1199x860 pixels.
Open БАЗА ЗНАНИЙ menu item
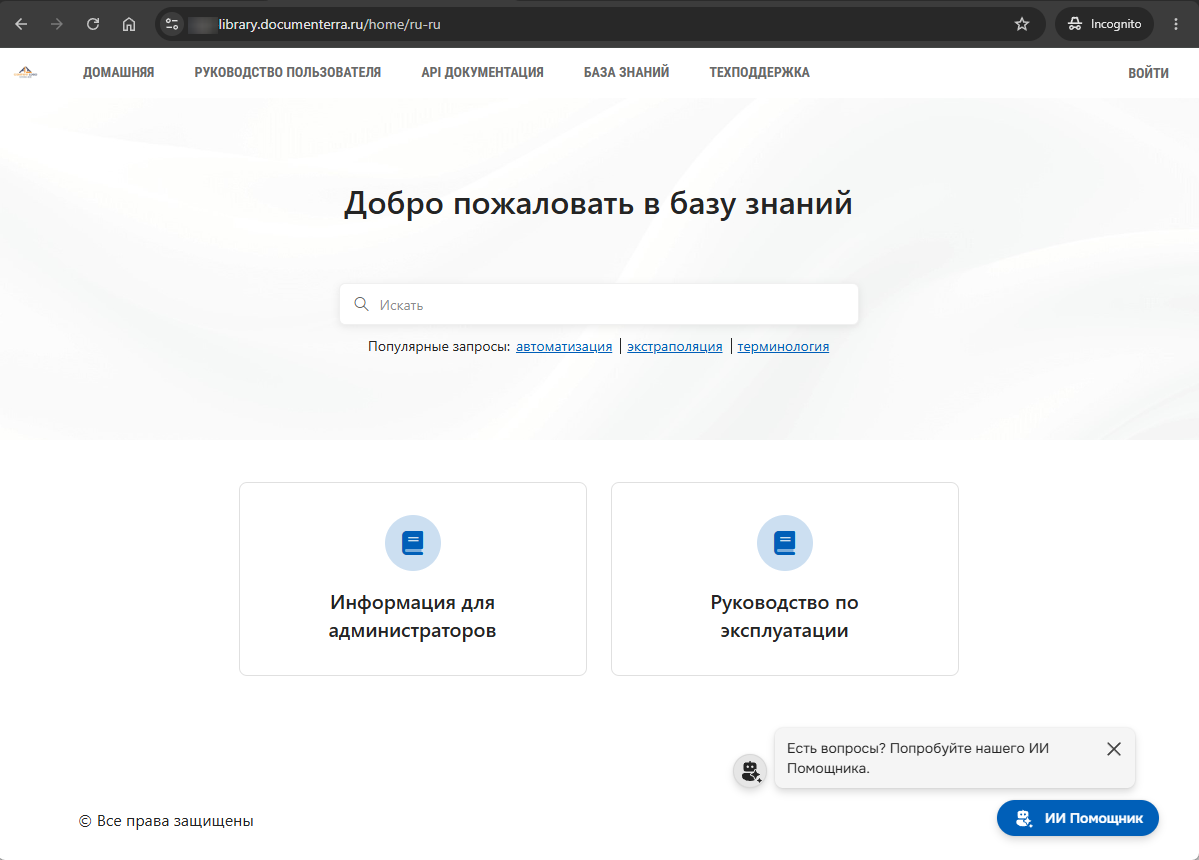tap(626, 73)
